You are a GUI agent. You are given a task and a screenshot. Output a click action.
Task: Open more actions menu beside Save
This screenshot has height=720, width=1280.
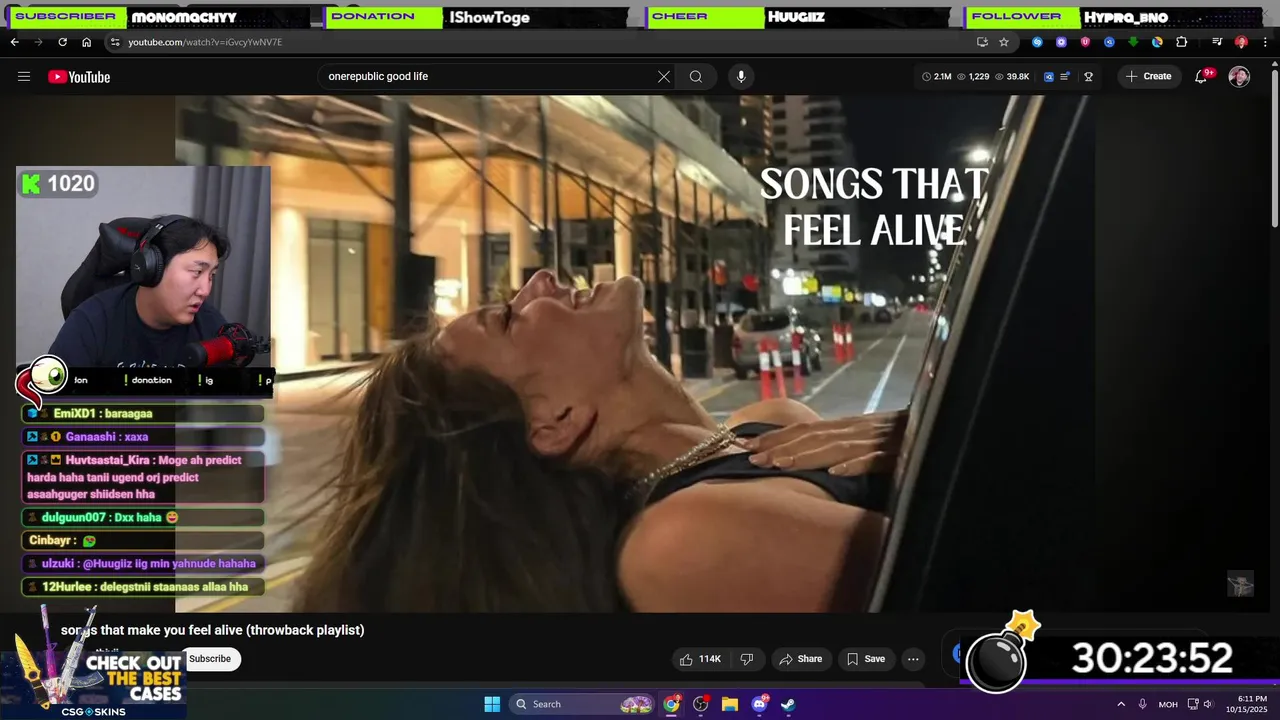(x=913, y=659)
